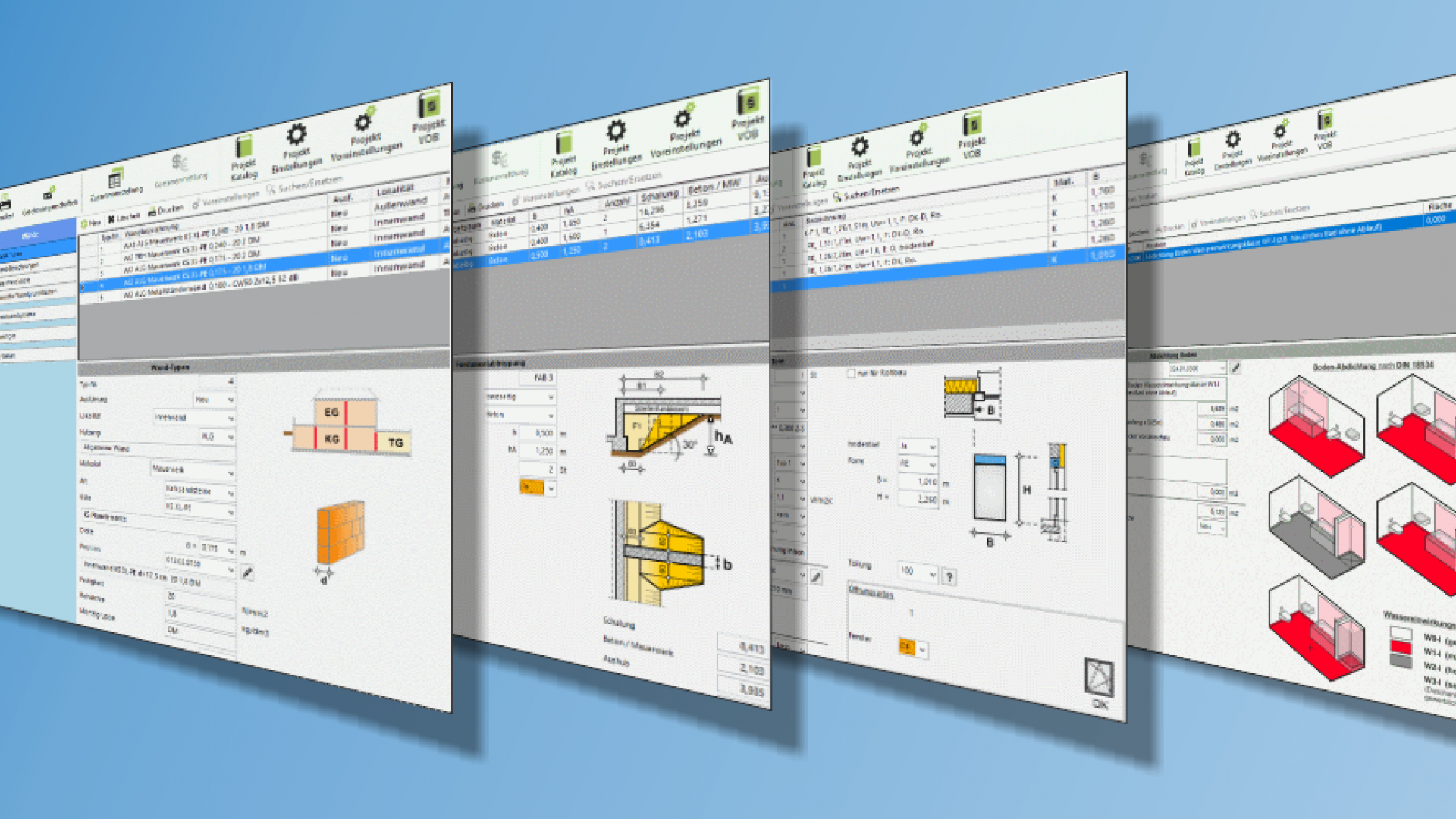
Task: Click the '?' help button next to Teilung
Action: pyautogui.click(x=949, y=577)
